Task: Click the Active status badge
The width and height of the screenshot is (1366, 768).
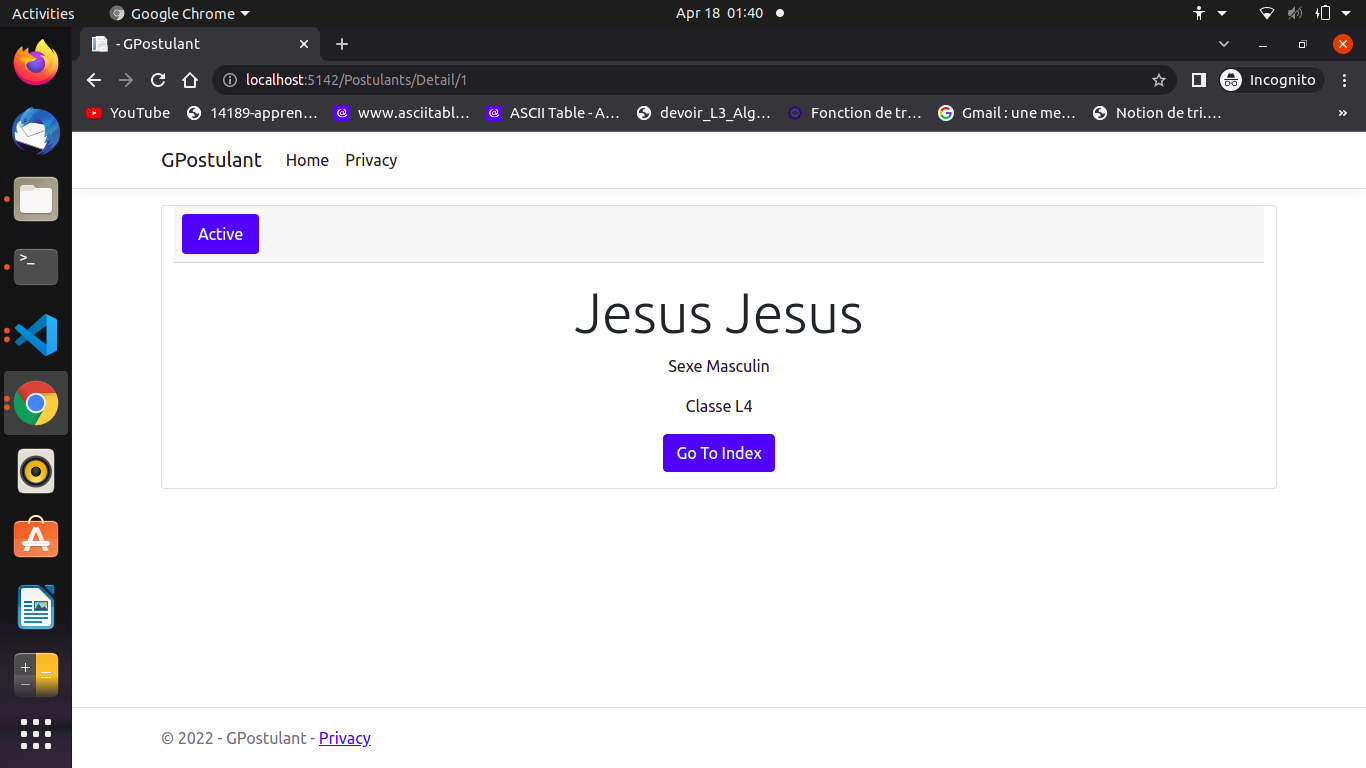Action: (220, 233)
